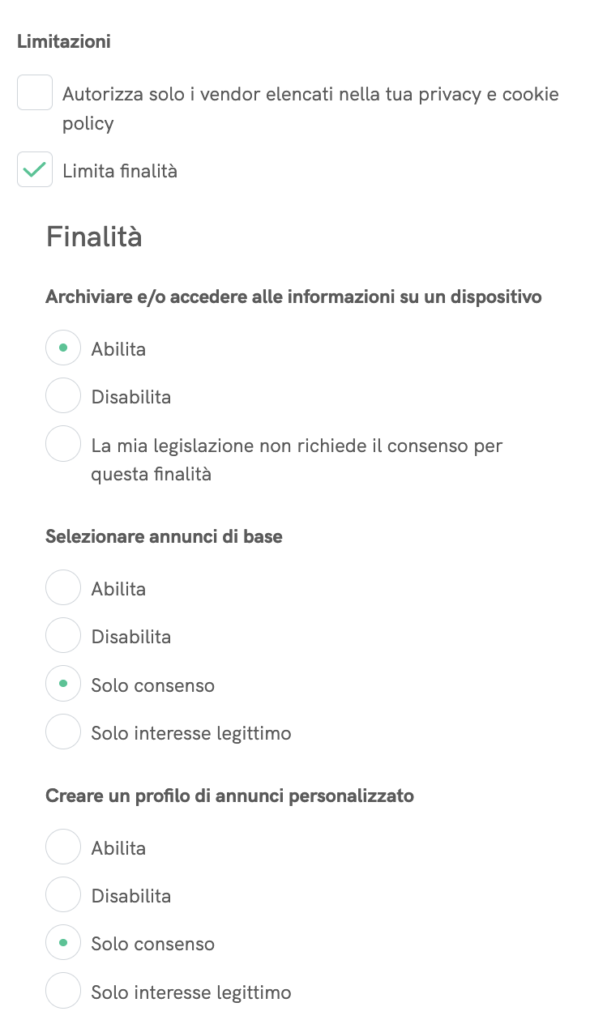590x1024 pixels.
Task: Enable 'Abilita' for Creare un profilo personalizzato
Action: pyautogui.click(x=62, y=847)
